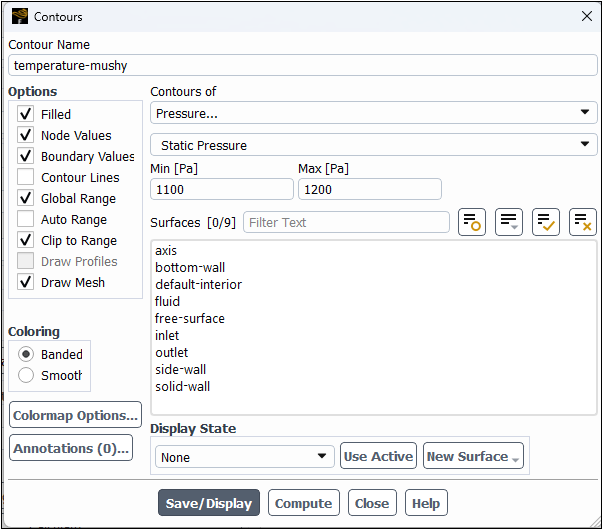Open the surface list filter options icon

[x=509, y=223]
